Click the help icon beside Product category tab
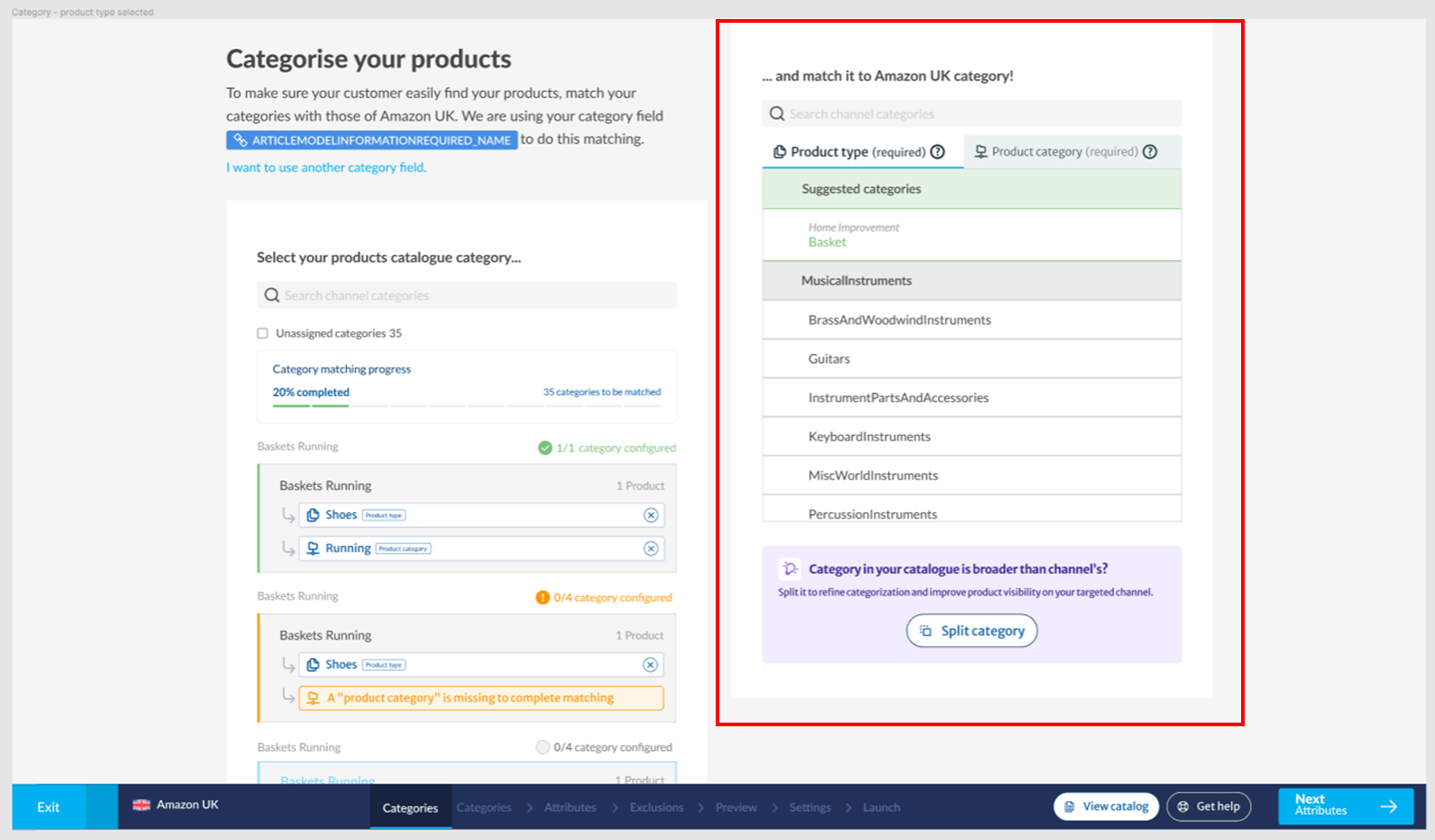The width and height of the screenshot is (1435, 840). [1150, 152]
